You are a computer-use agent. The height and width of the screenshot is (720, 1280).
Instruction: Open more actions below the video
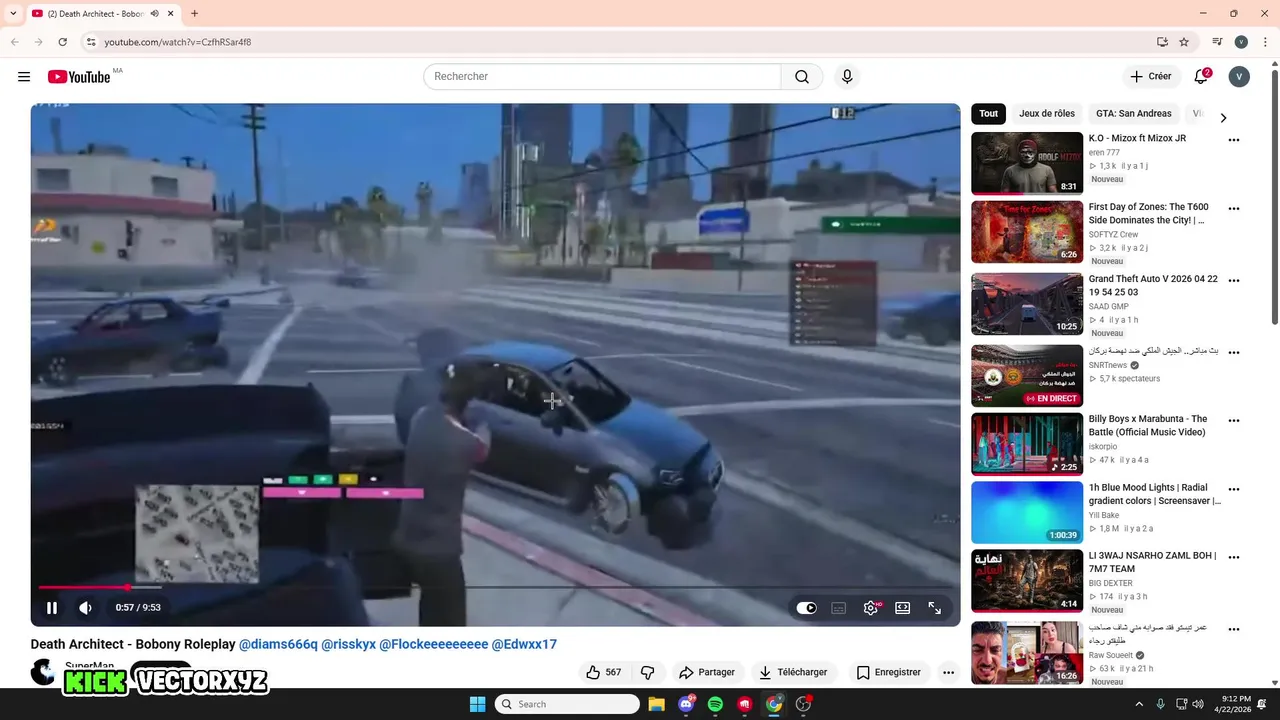point(948,672)
